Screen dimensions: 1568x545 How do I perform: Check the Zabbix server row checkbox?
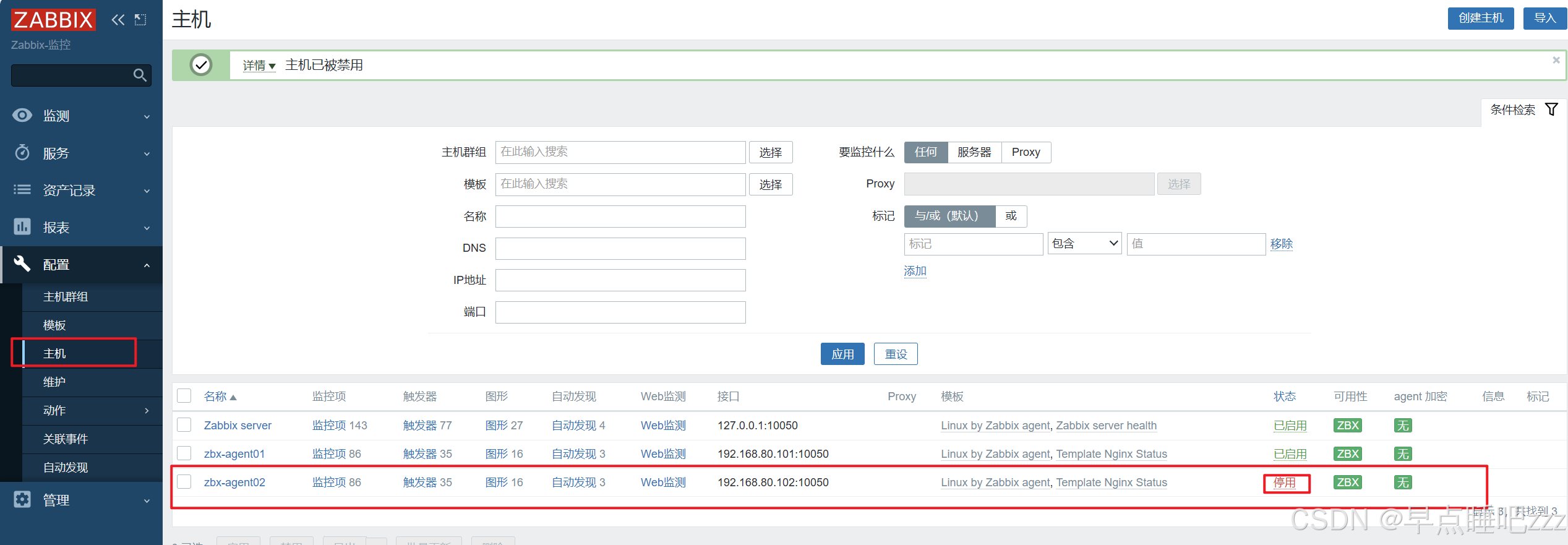pos(184,425)
